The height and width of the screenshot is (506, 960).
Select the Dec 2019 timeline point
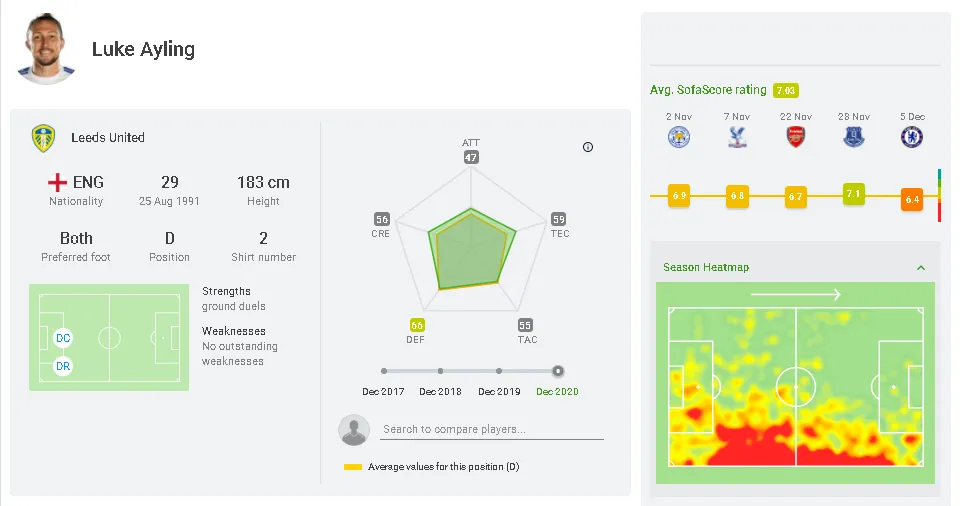click(499, 371)
